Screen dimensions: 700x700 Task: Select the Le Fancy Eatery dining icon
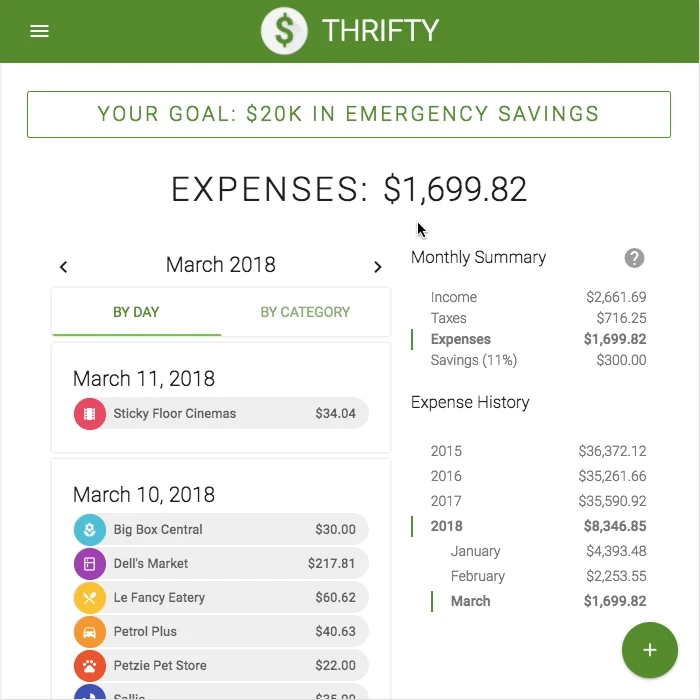(x=90, y=598)
